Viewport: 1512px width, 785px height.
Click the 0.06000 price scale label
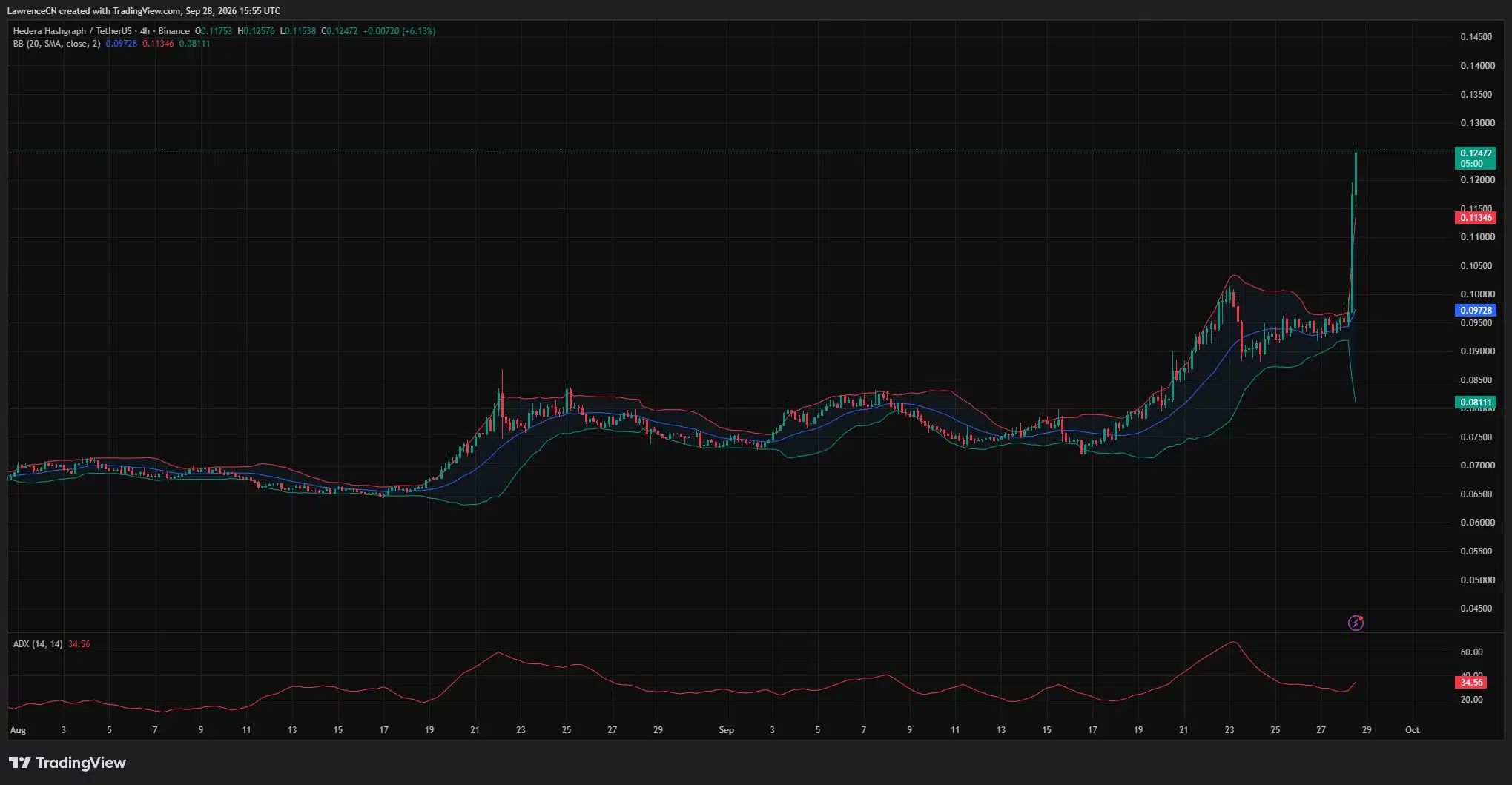coord(1477,523)
